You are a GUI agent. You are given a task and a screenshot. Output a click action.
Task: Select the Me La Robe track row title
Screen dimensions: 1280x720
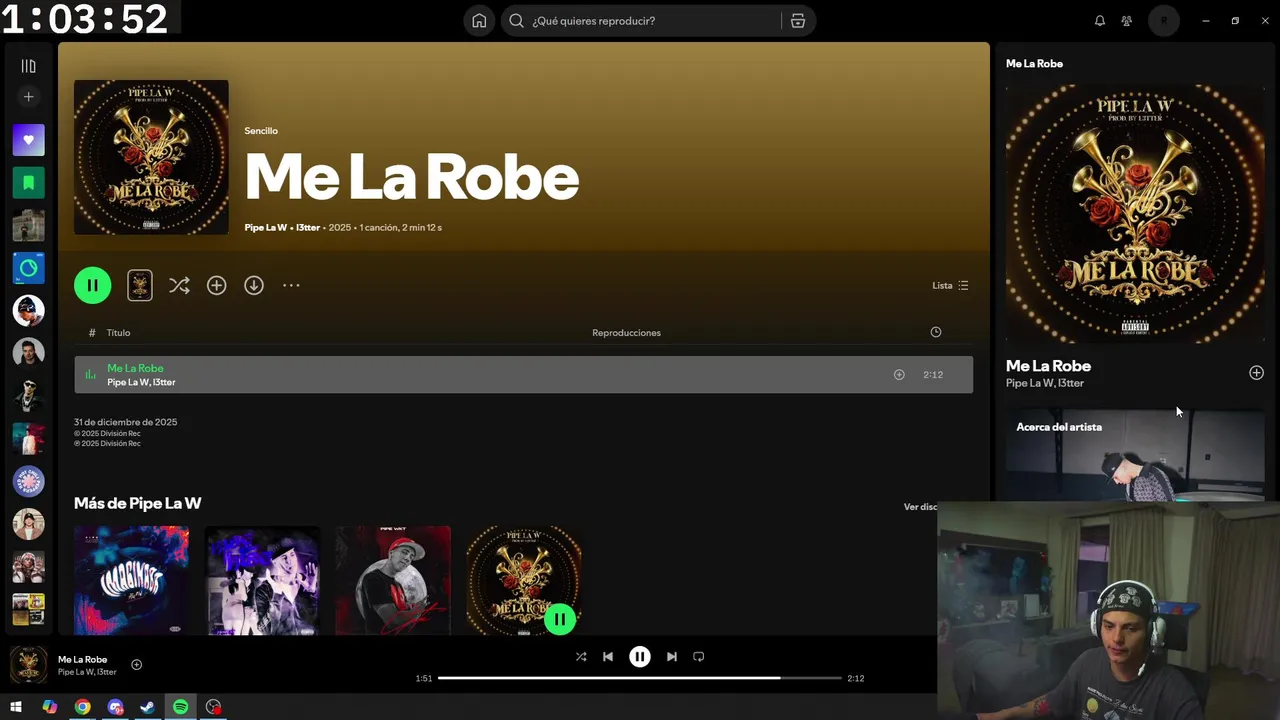[x=135, y=368]
